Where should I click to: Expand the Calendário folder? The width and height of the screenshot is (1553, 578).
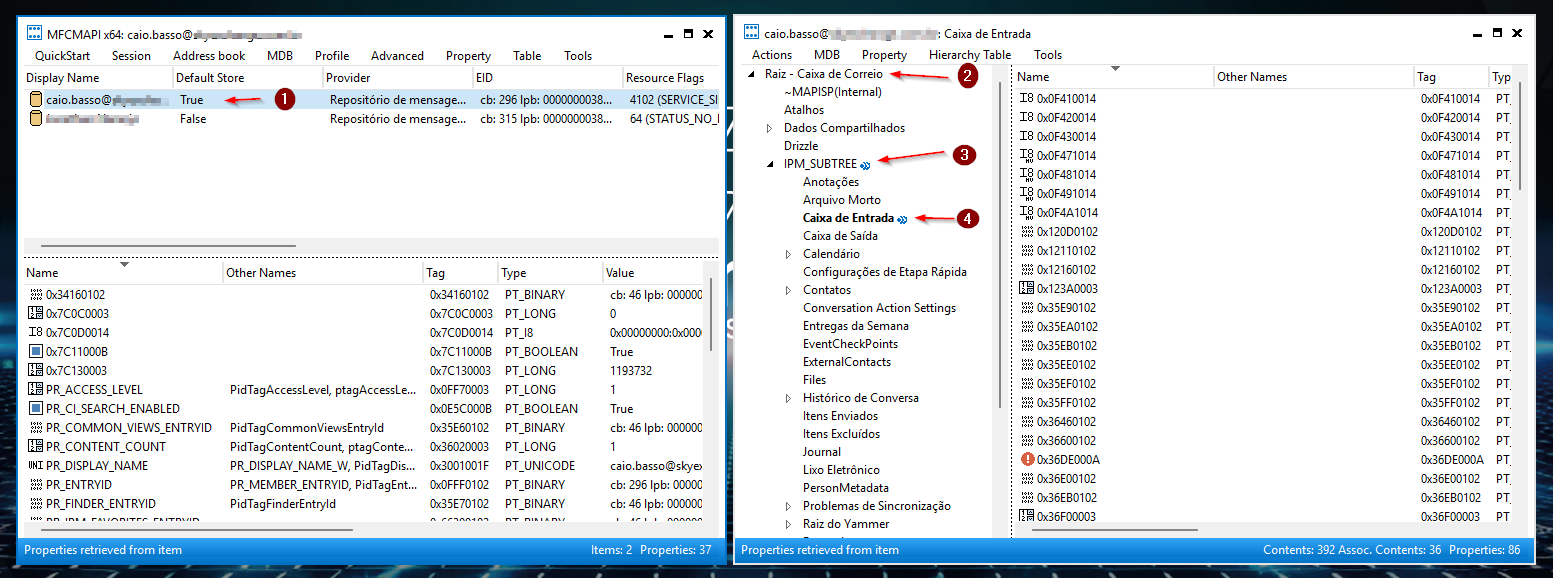tap(789, 254)
